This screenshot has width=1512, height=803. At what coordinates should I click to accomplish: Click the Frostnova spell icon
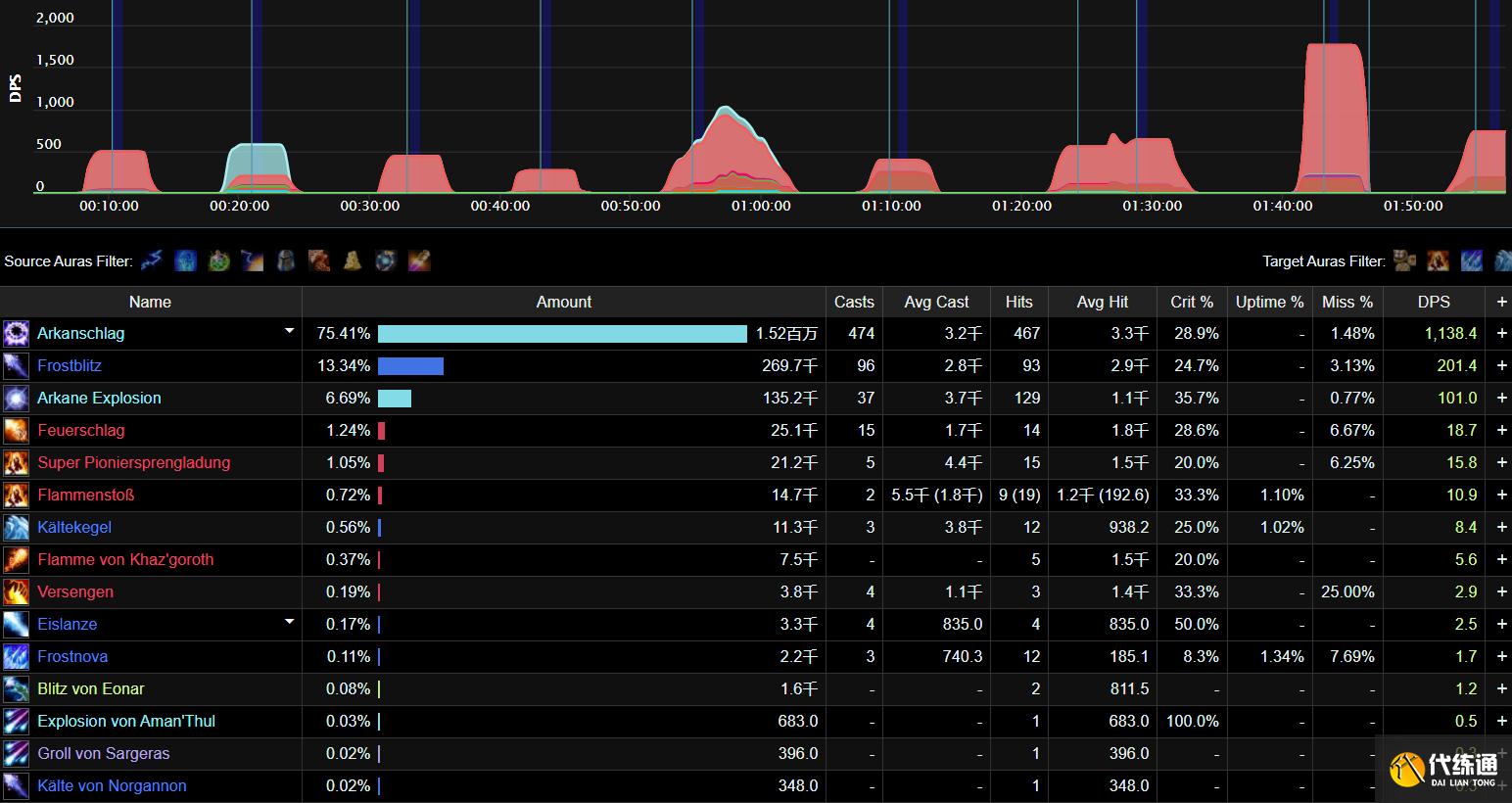pyautogui.click(x=17, y=657)
